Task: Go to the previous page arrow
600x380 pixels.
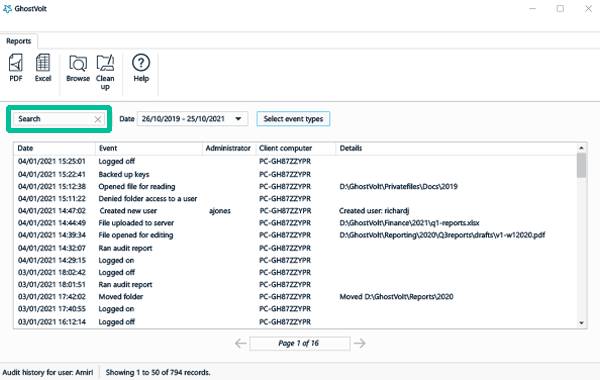Action: 241,343
